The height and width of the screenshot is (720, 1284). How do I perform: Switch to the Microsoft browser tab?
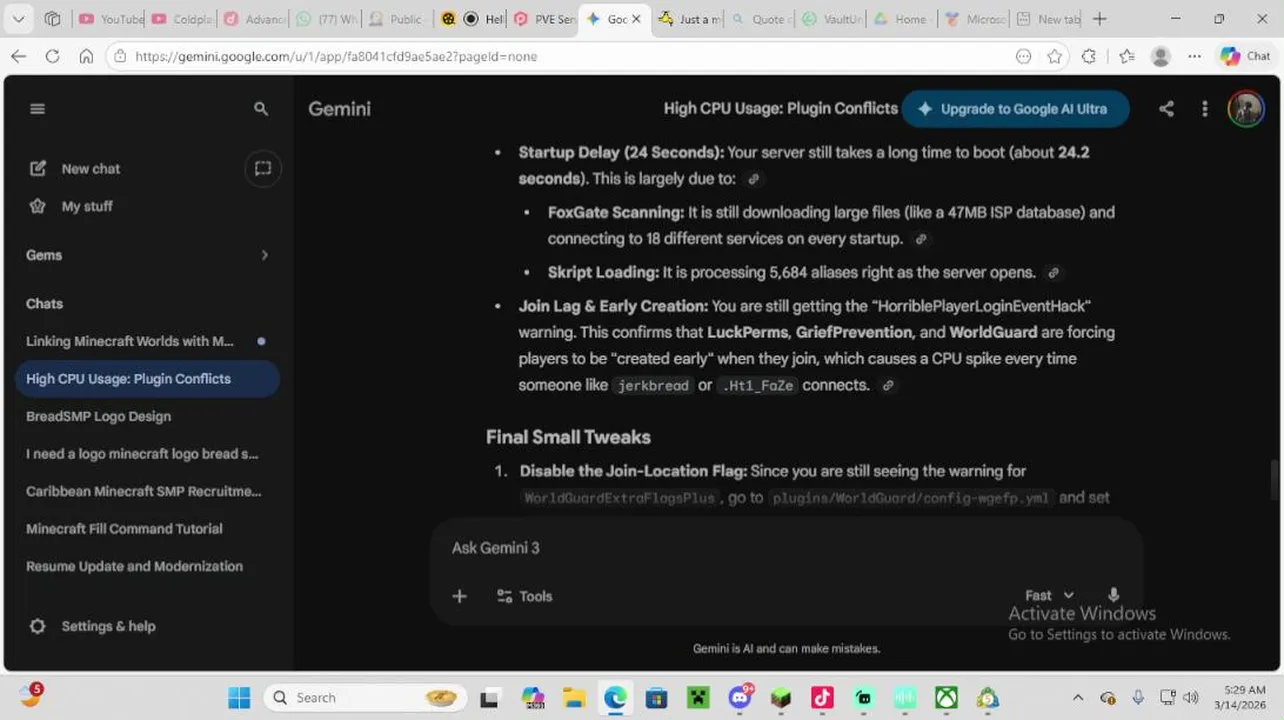click(974, 19)
